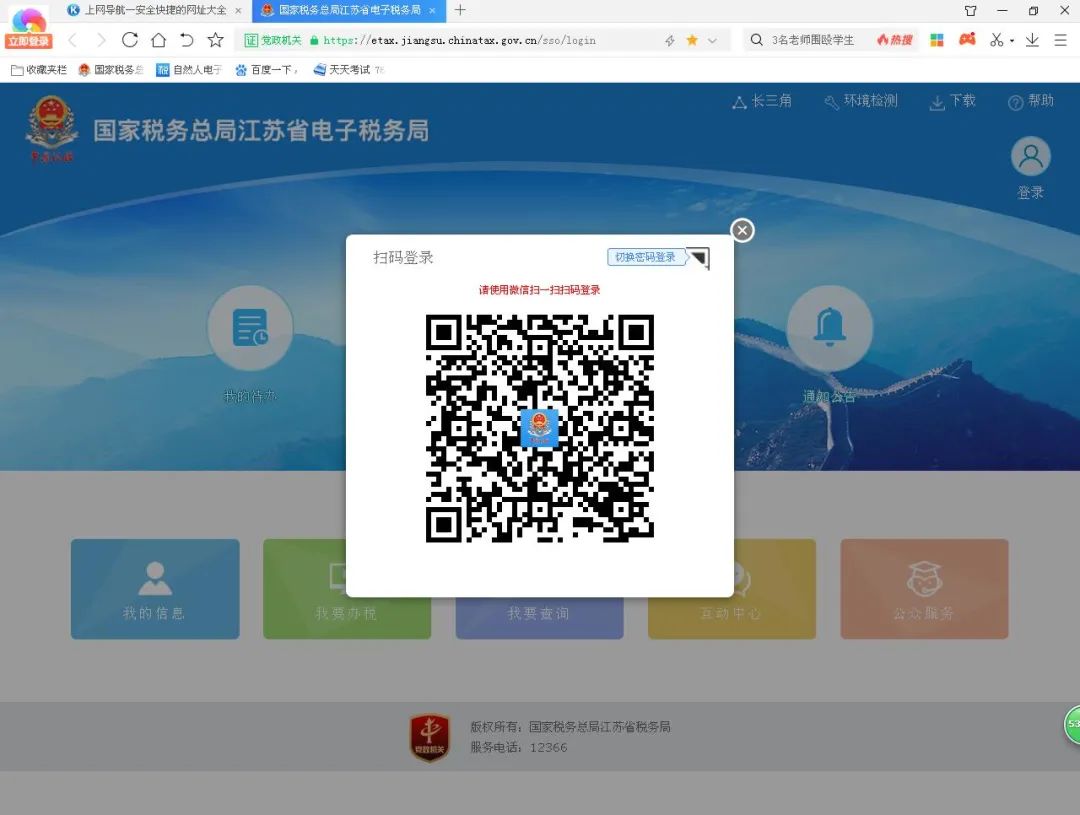Screen dimensions: 1080x815
Task: Click the national tax emblem logo on the page
Action: 51,129
